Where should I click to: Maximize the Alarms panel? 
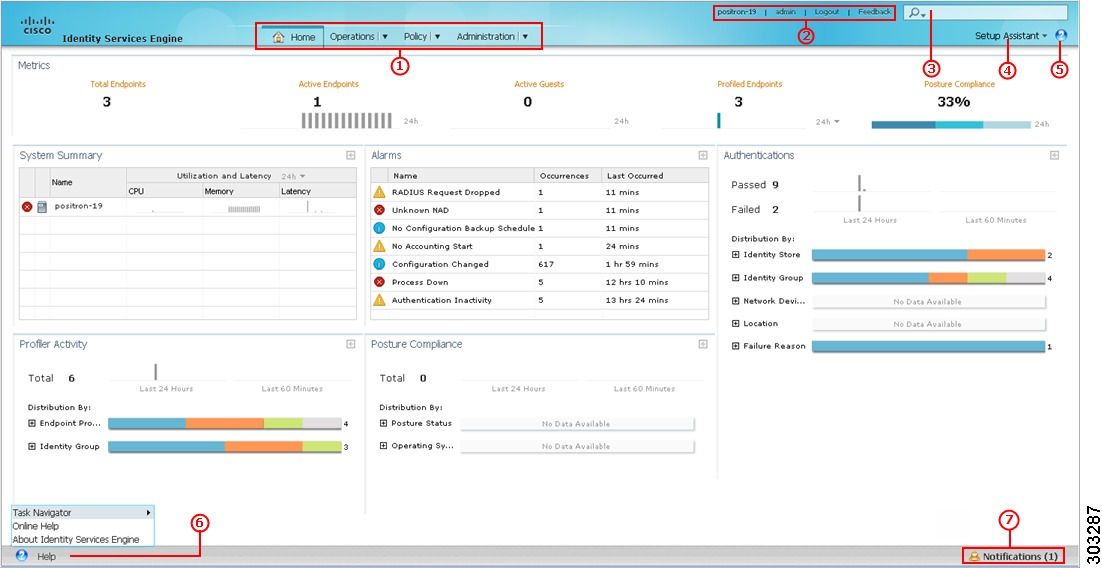[702, 155]
